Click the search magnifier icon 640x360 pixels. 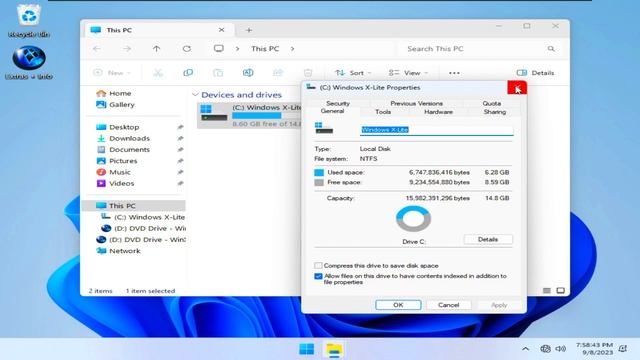(x=551, y=49)
